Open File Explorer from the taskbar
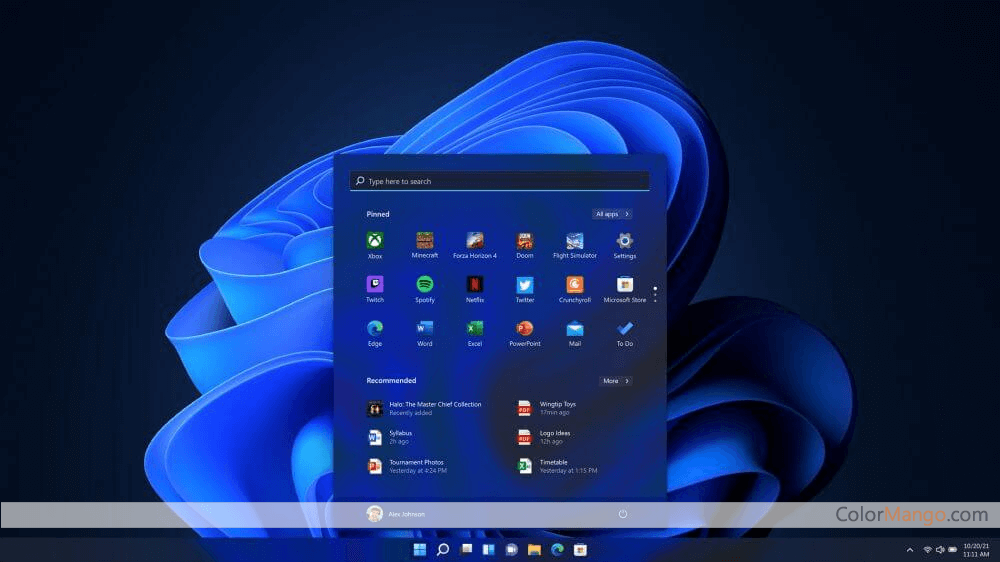 (x=535, y=550)
